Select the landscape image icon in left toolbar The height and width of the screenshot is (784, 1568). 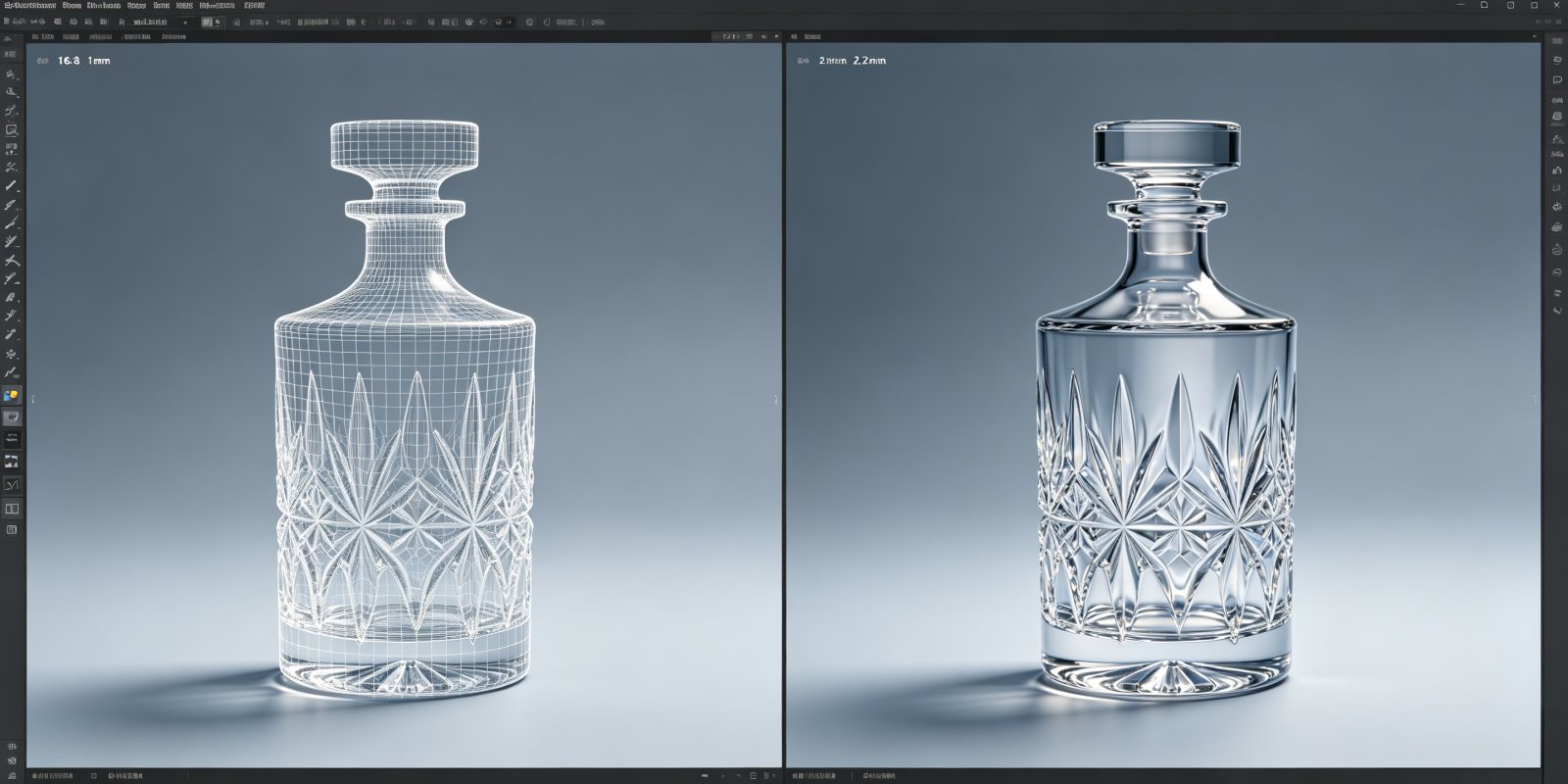coord(12,461)
